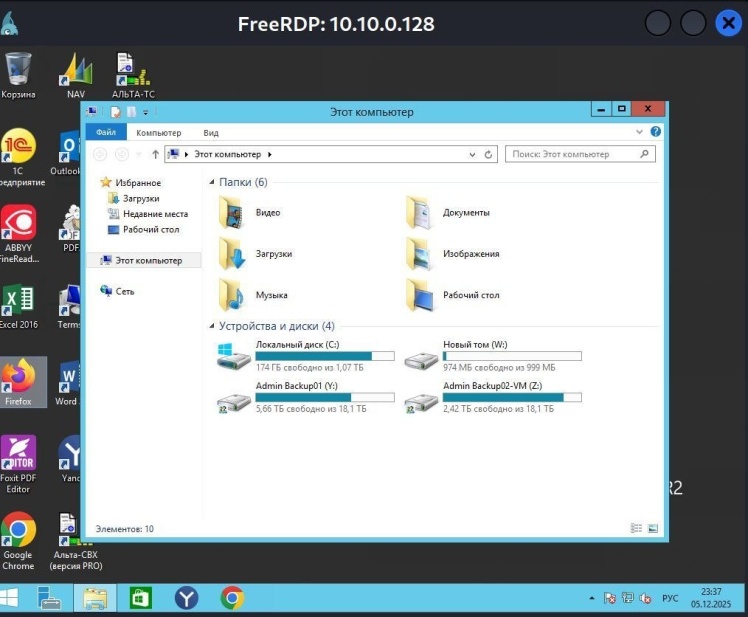Switch to large thumbnails view in status bar
Image resolution: width=748 pixels, height=617 pixels.
(653, 528)
